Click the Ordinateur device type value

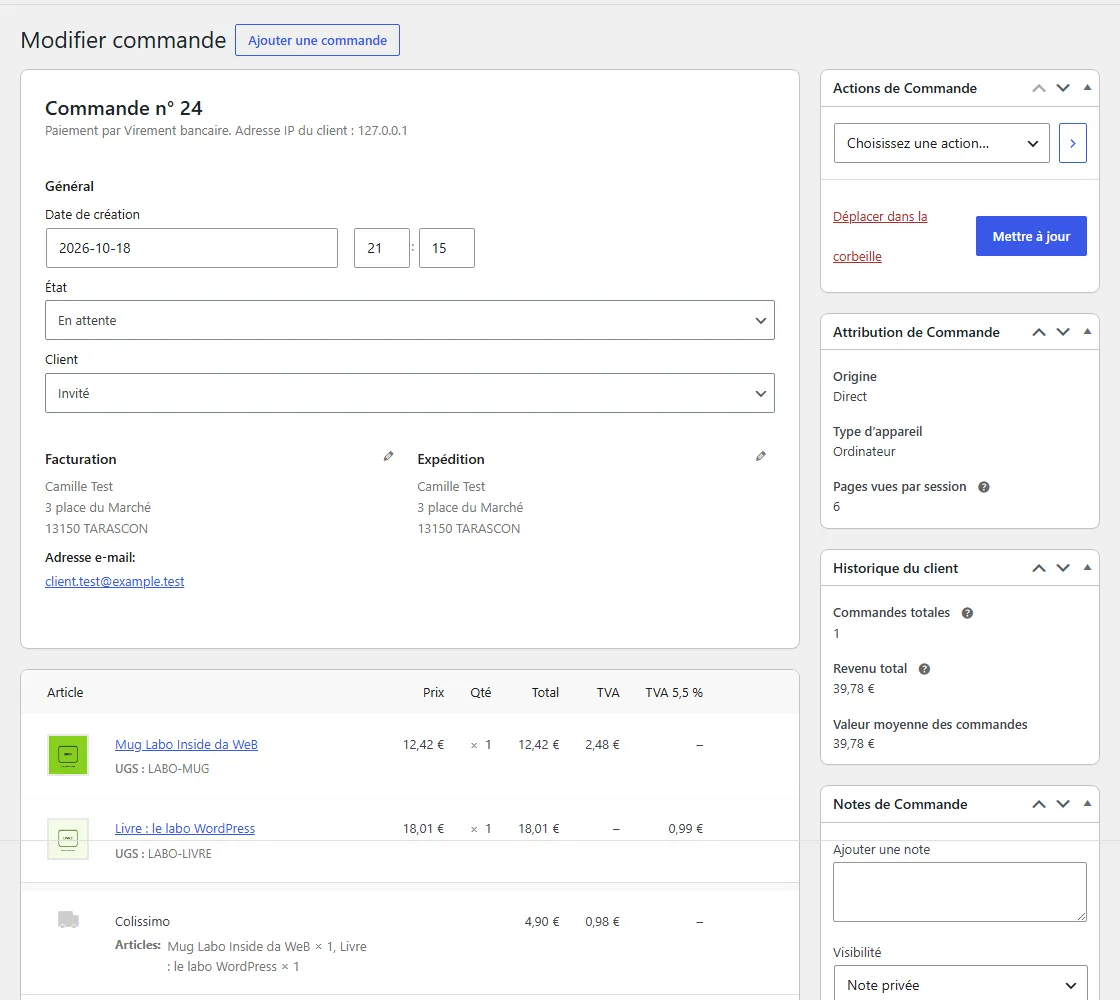(864, 451)
